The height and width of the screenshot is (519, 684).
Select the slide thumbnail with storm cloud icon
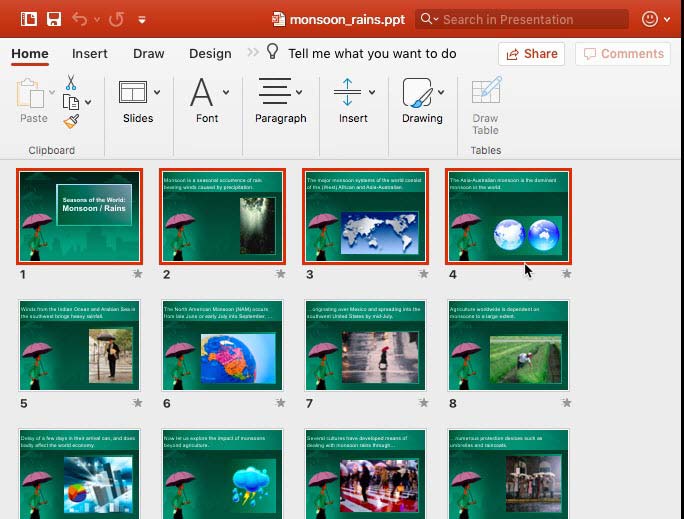coord(222,474)
